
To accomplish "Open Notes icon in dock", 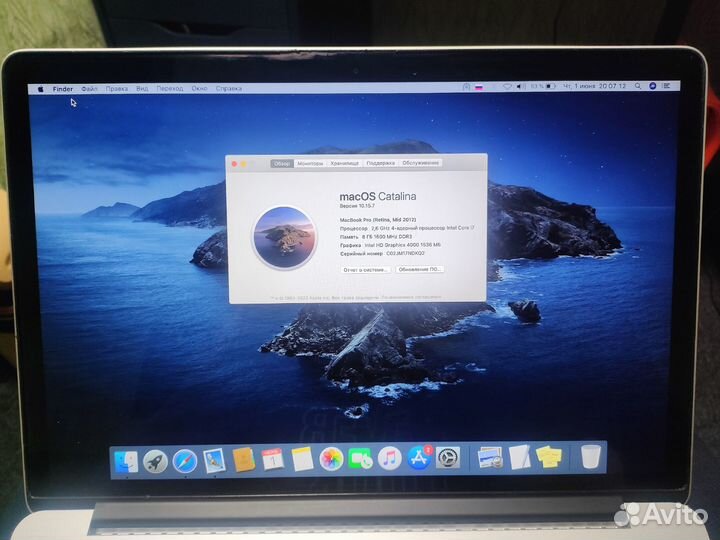I will click(302, 459).
